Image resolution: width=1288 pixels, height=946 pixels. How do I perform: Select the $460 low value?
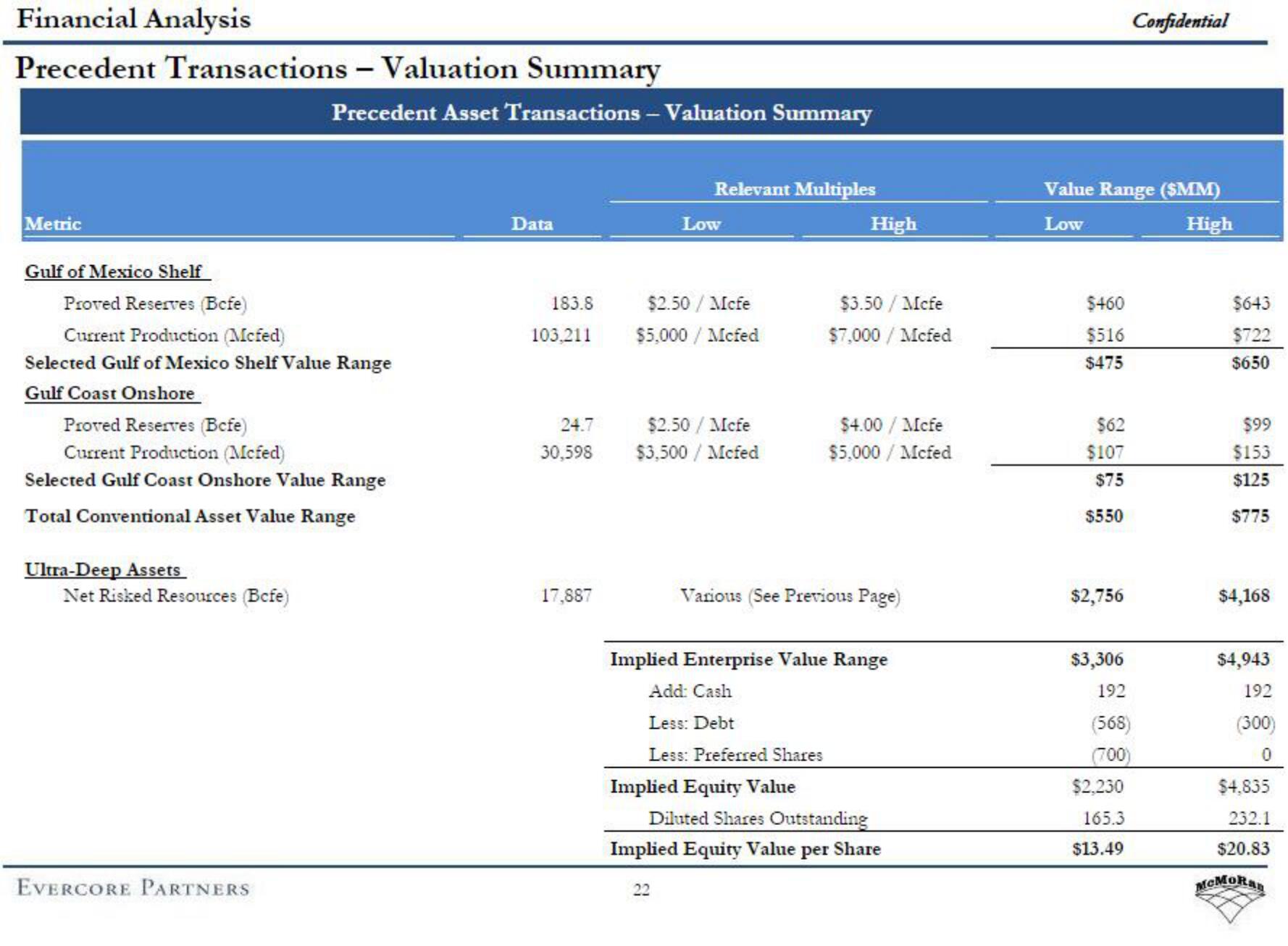point(1105,304)
